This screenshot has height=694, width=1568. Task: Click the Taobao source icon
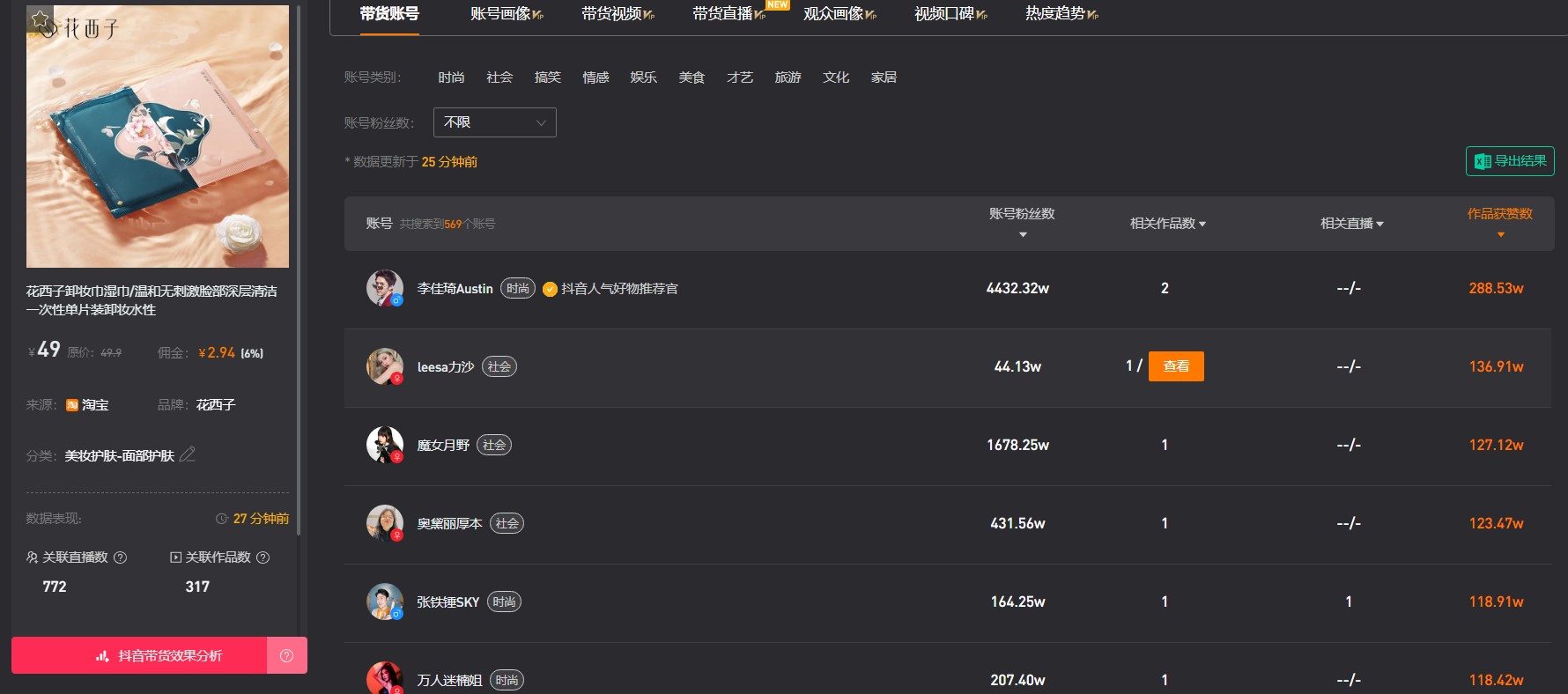tap(72, 405)
